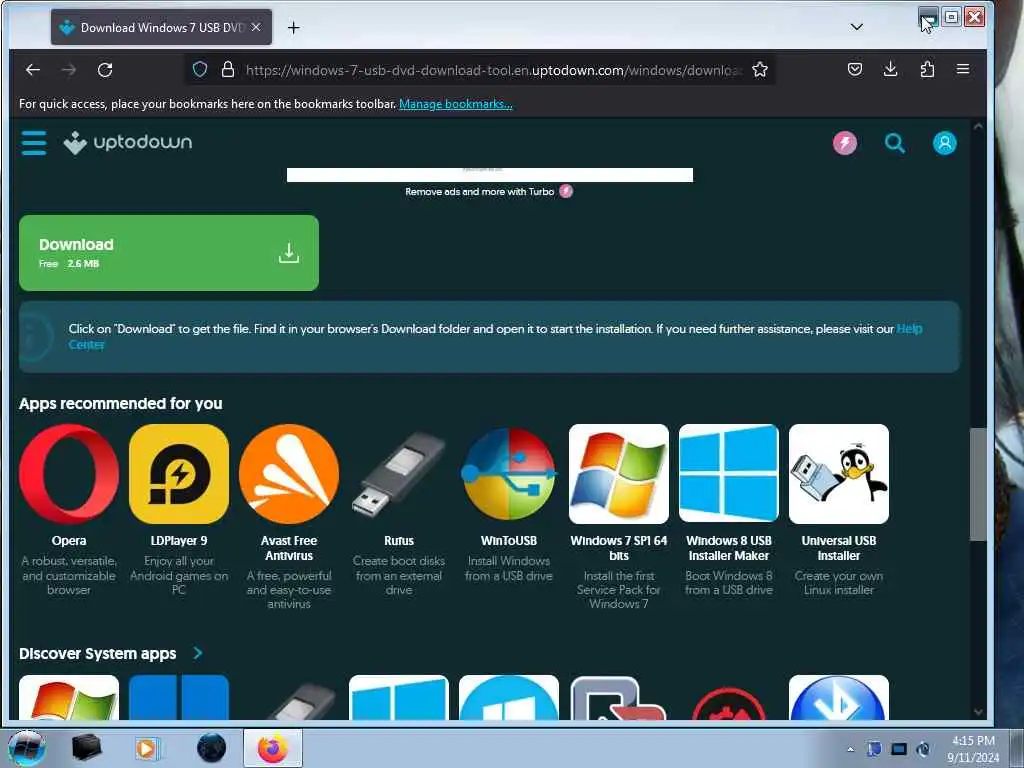The width and height of the screenshot is (1024, 768).
Task: Switch to Firefox in the taskbar
Action: pyautogui.click(x=272, y=748)
